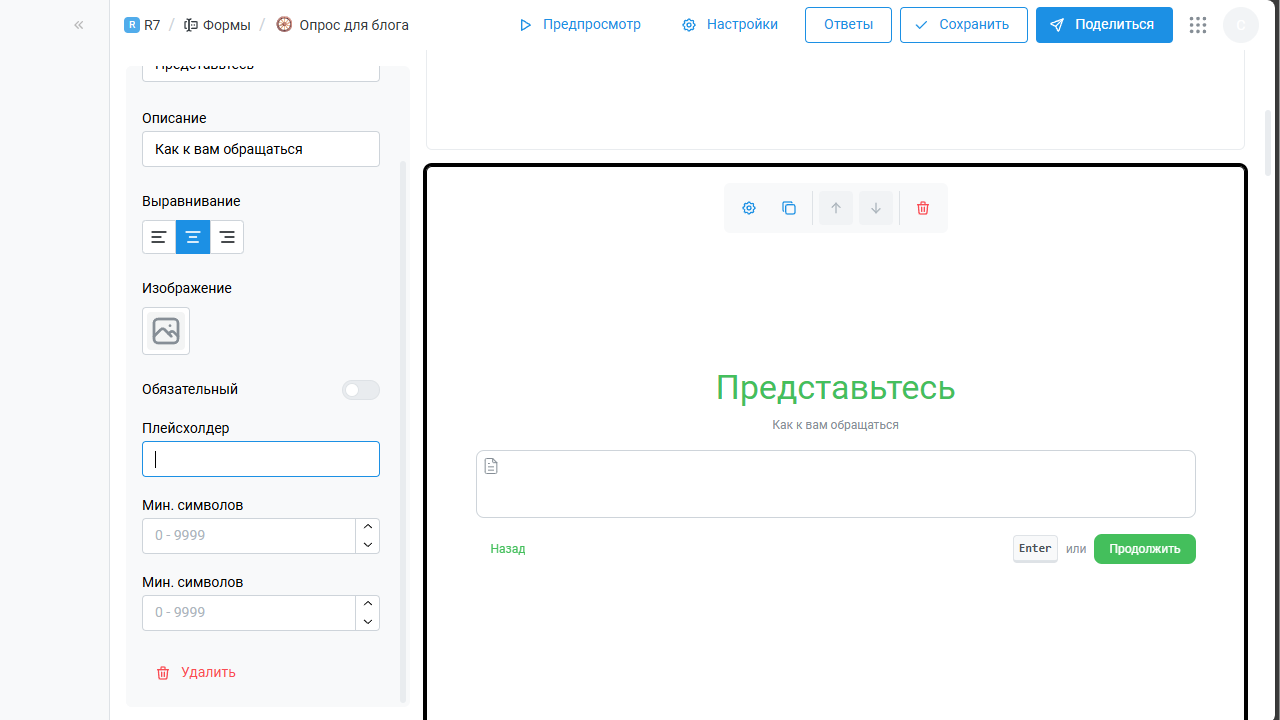Decrease first Мин. символов value

point(368,545)
